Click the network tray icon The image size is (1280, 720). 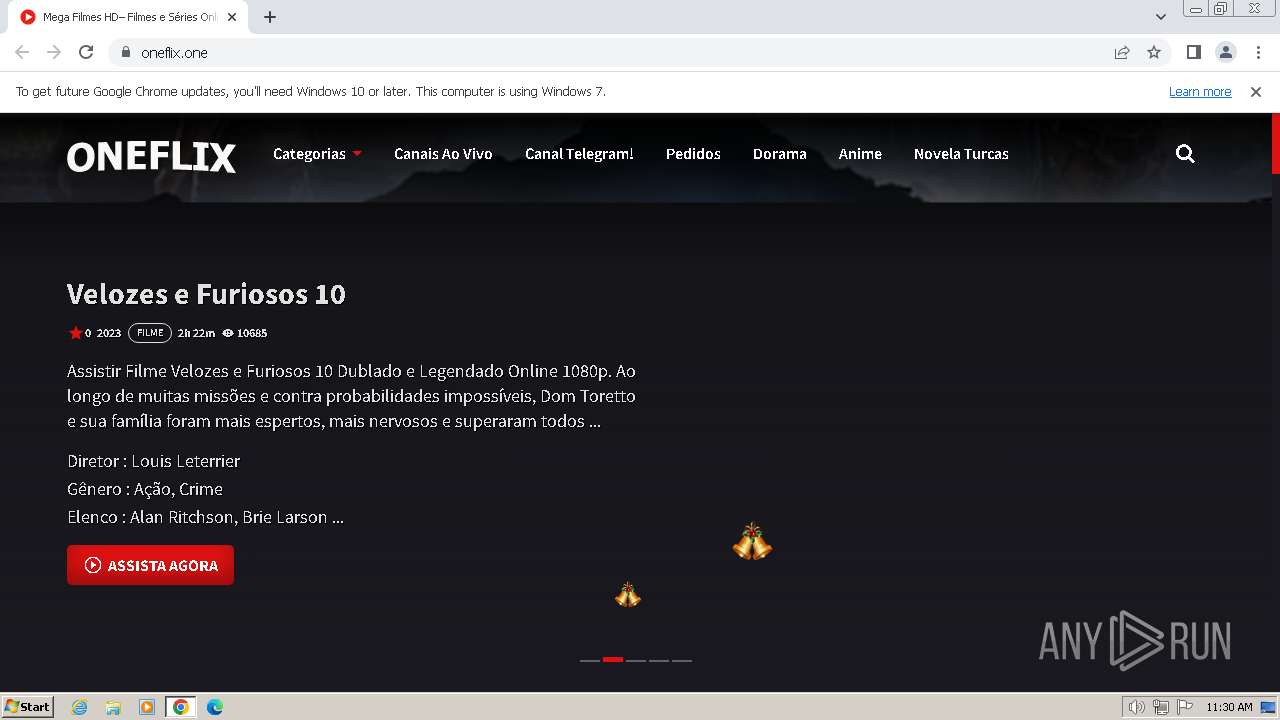(x=1161, y=707)
